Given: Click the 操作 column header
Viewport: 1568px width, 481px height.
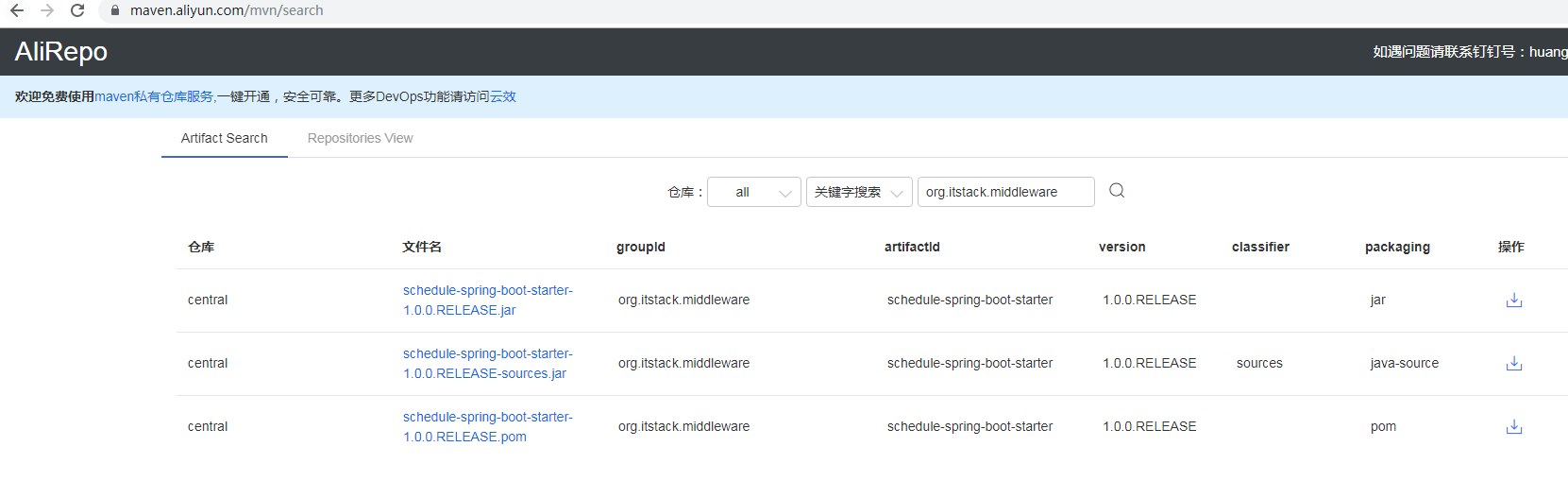Looking at the screenshot, I should point(1511,247).
